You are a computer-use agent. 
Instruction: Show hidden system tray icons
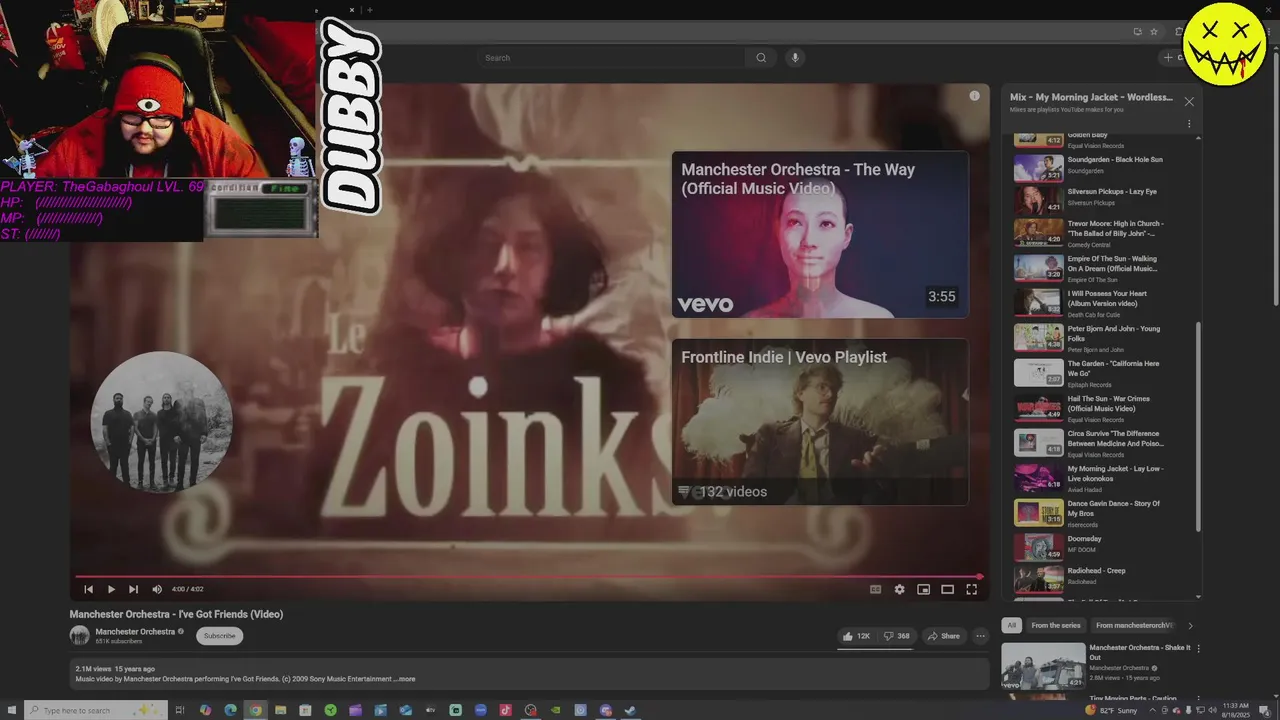1153,710
